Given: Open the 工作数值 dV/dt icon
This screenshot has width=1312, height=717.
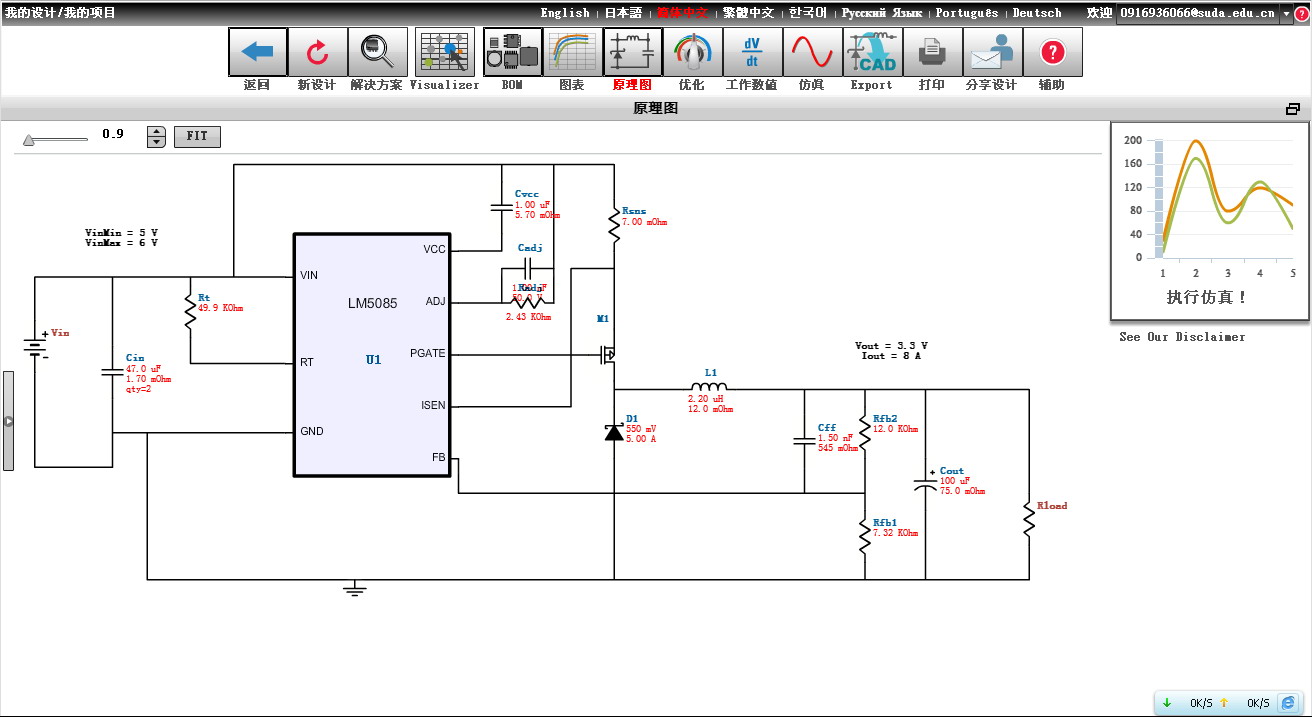Looking at the screenshot, I should pyautogui.click(x=752, y=52).
